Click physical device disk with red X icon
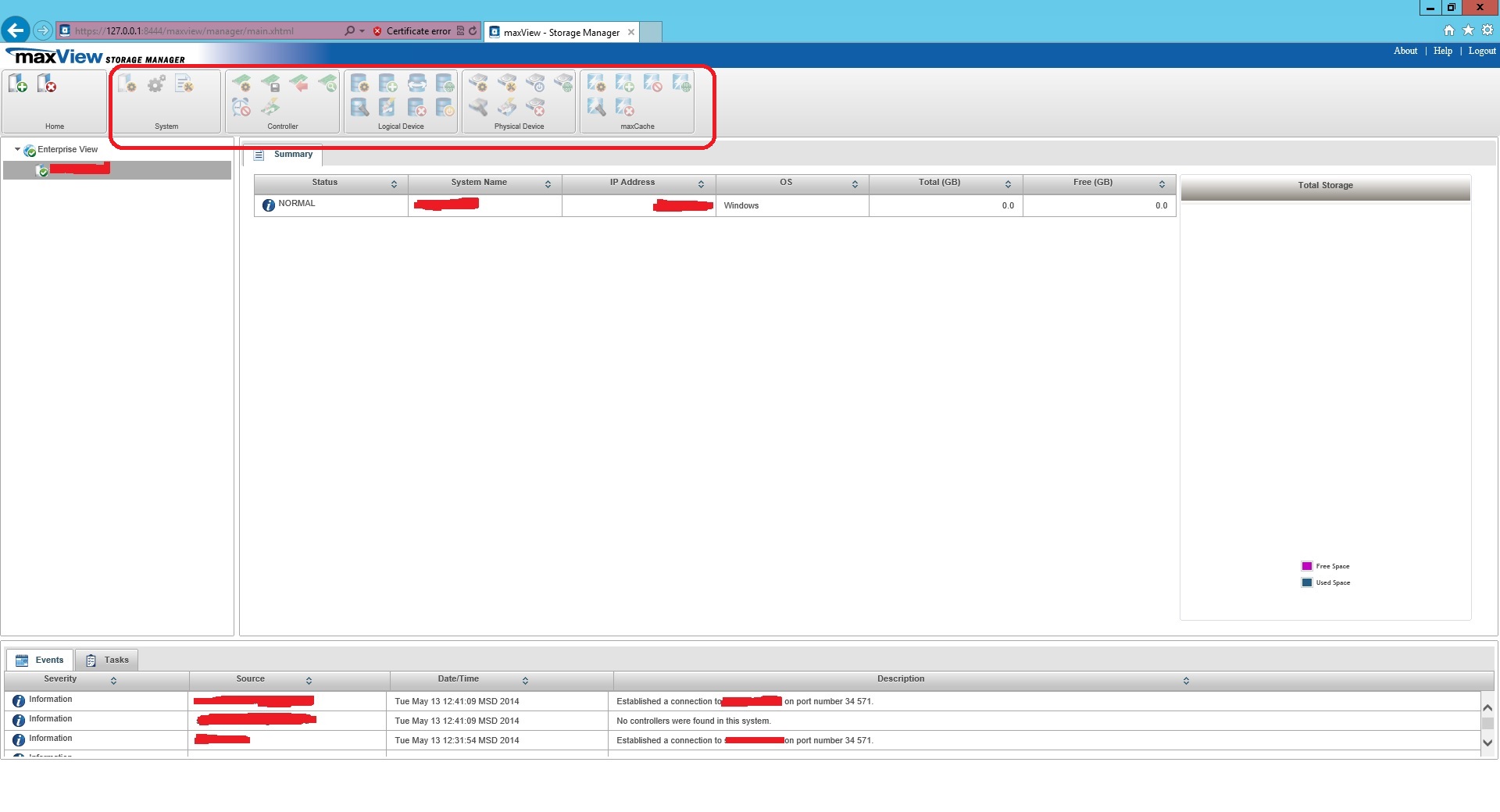Image resolution: width=1500 pixels, height=812 pixels. [x=535, y=107]
